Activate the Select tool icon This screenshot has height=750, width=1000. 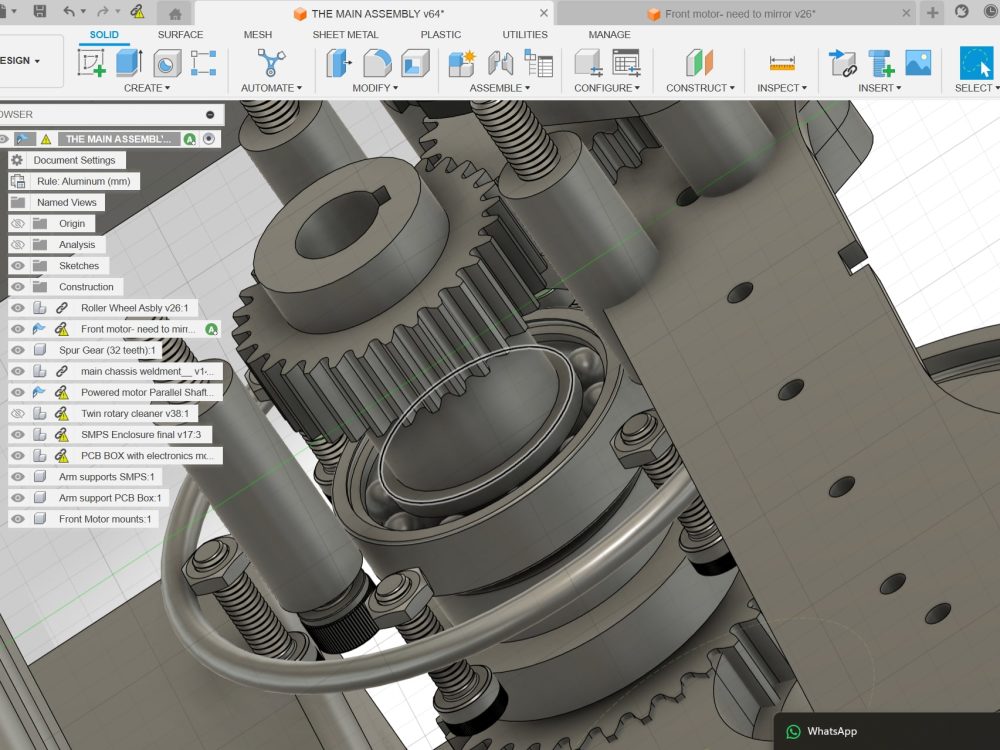(976, 62)
